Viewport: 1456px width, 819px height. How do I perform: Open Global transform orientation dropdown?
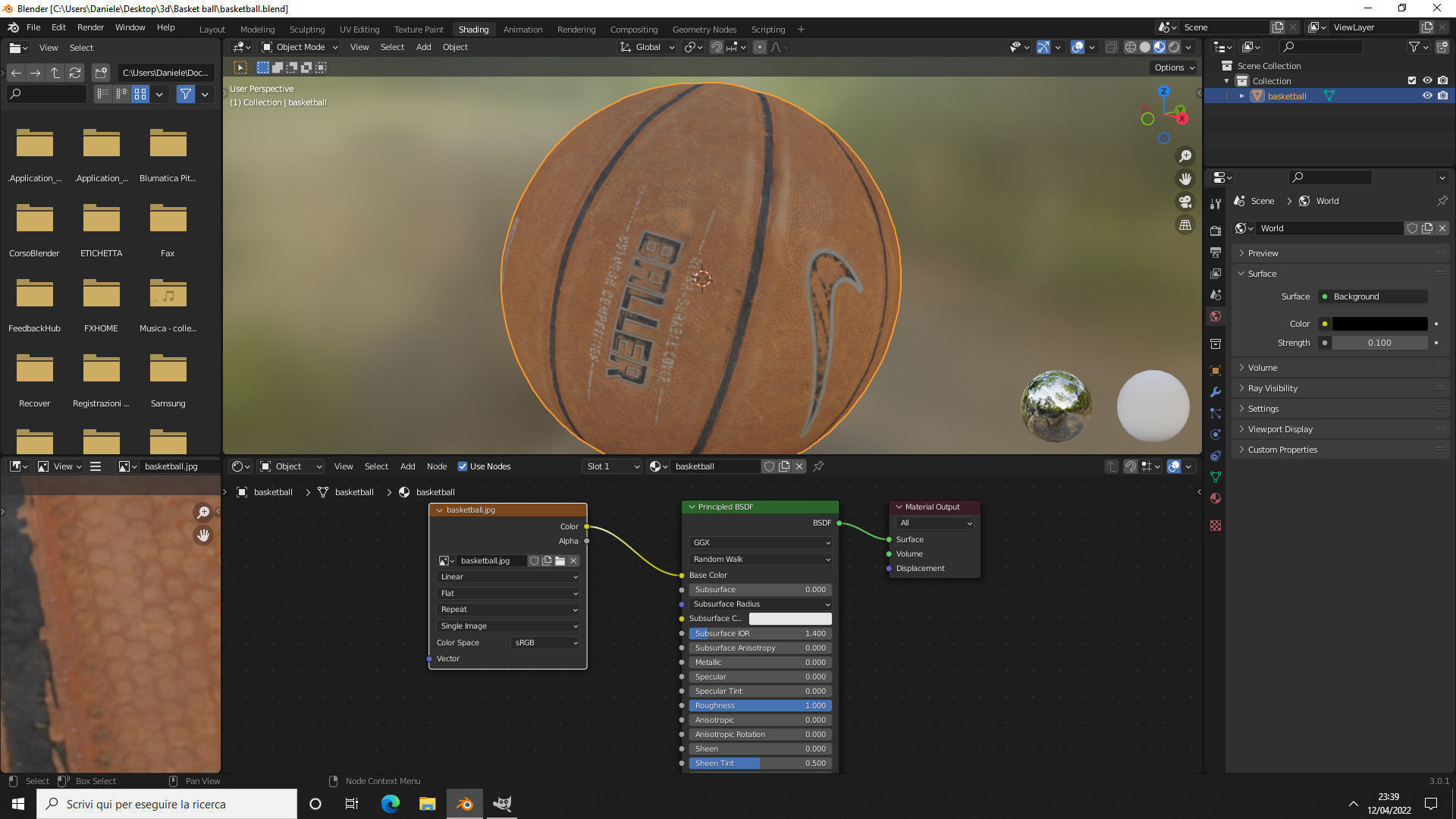pyautogui.click(x=647, y=47)
